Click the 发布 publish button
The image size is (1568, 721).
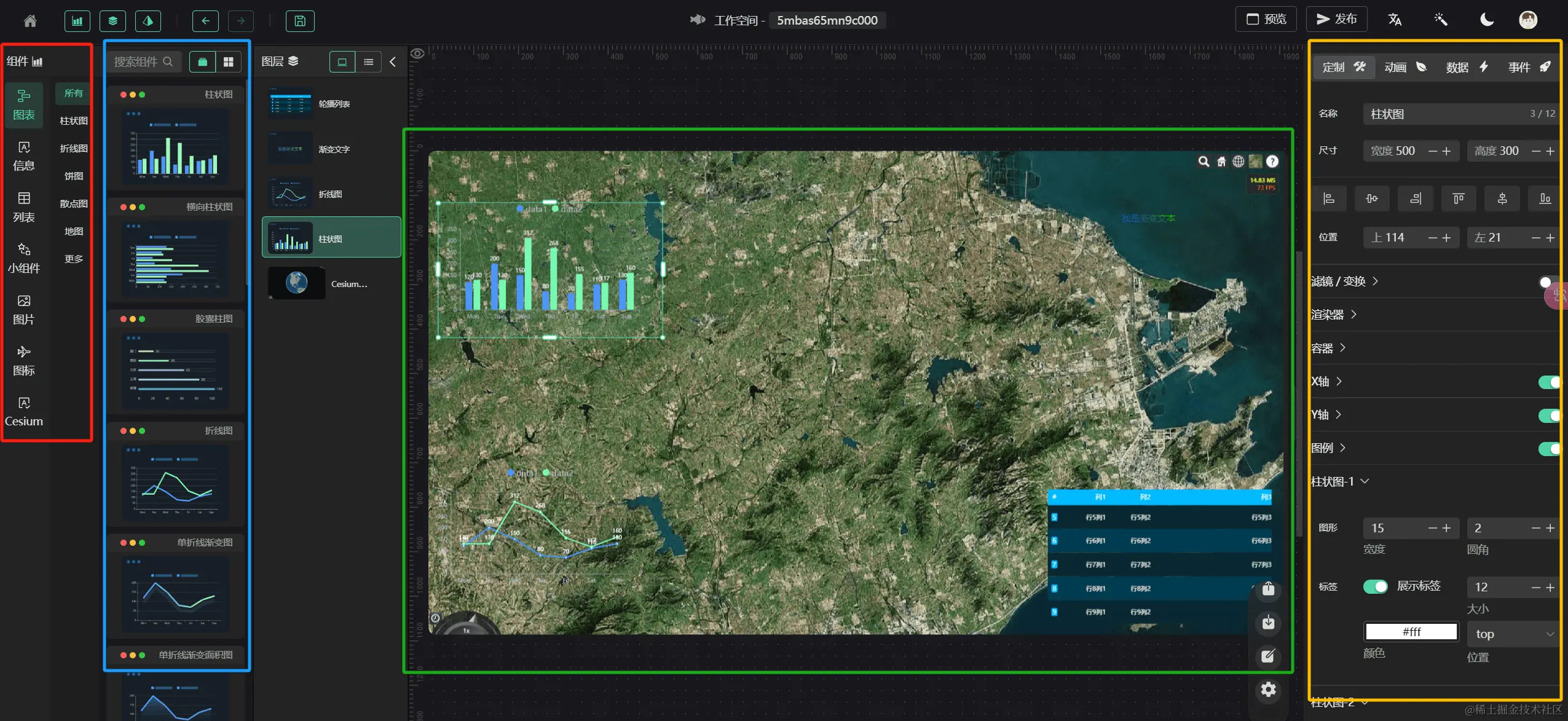pyautogui.click(x=1336, y=19)
